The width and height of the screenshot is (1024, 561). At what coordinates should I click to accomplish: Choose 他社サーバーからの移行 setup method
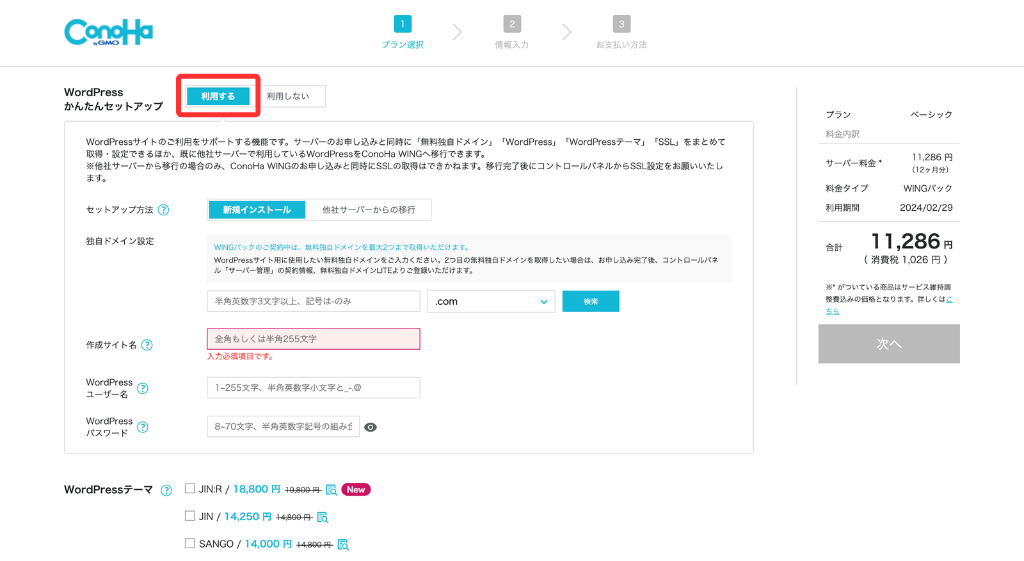point(368,210)
